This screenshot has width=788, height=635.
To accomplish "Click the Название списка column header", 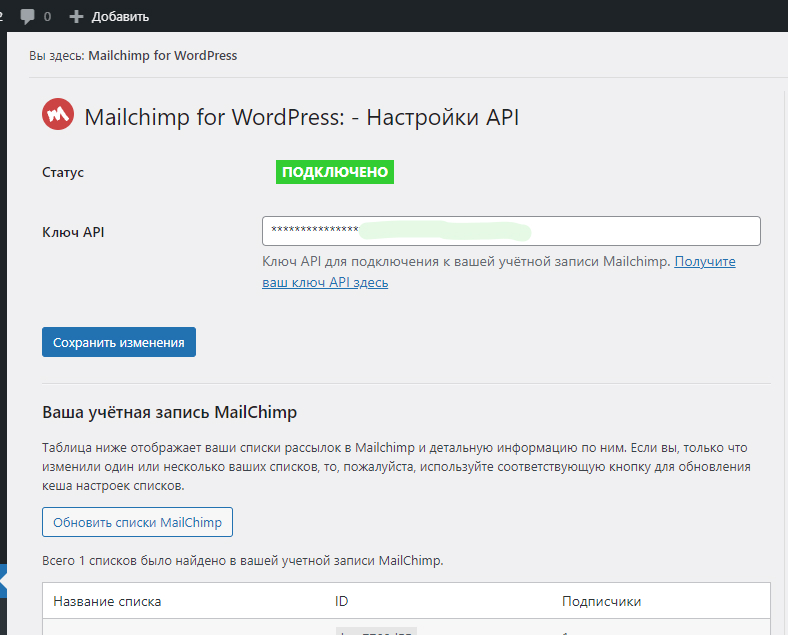I will tap(107, 601).
